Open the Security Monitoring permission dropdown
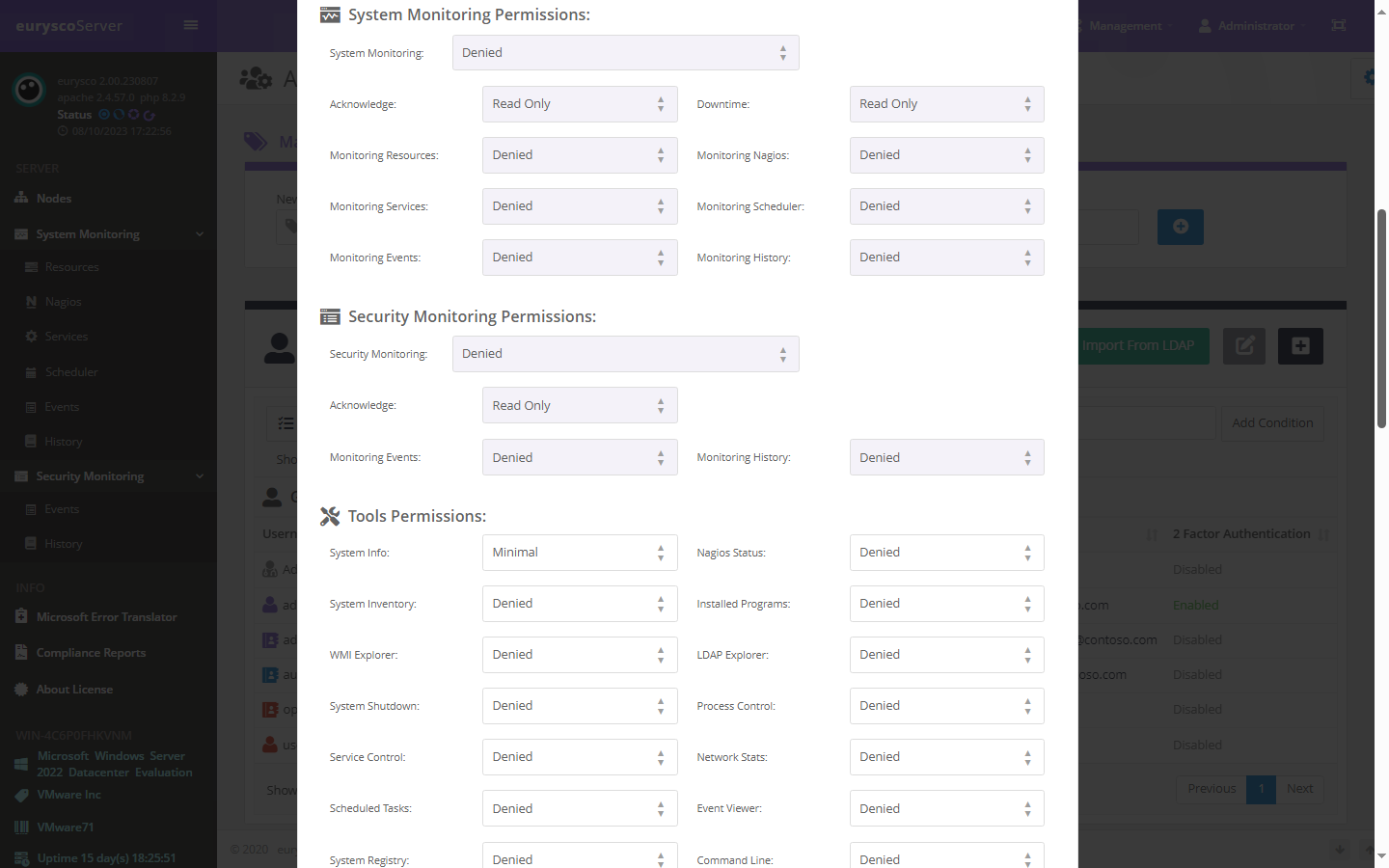This screenshot has height=868, width=1389. [x=625, y=354]
